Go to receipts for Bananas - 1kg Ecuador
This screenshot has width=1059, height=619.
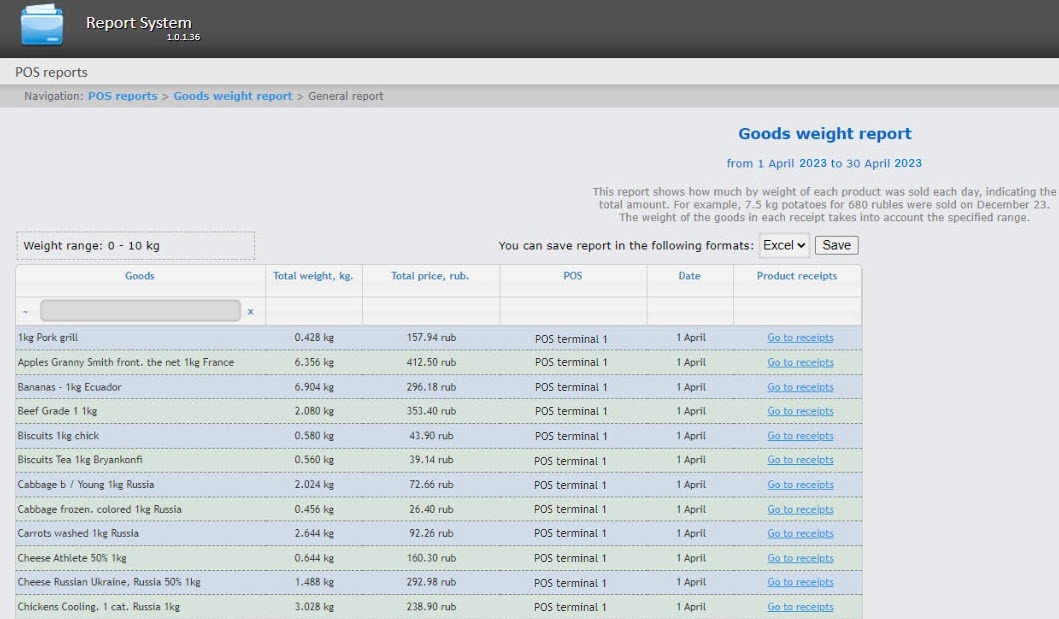point(800,387)
